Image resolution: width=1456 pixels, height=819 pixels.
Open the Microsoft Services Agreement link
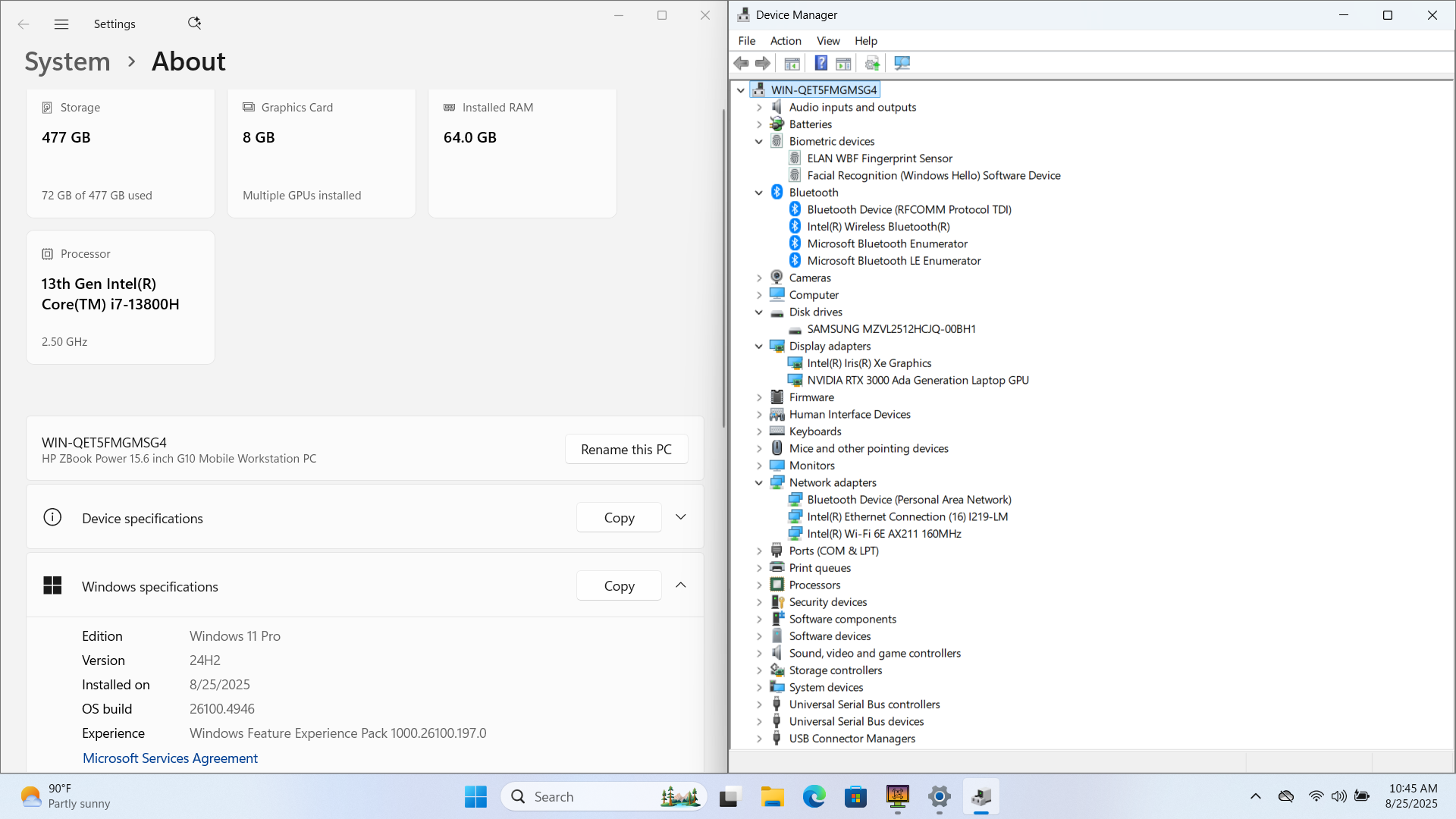(170, 758)
